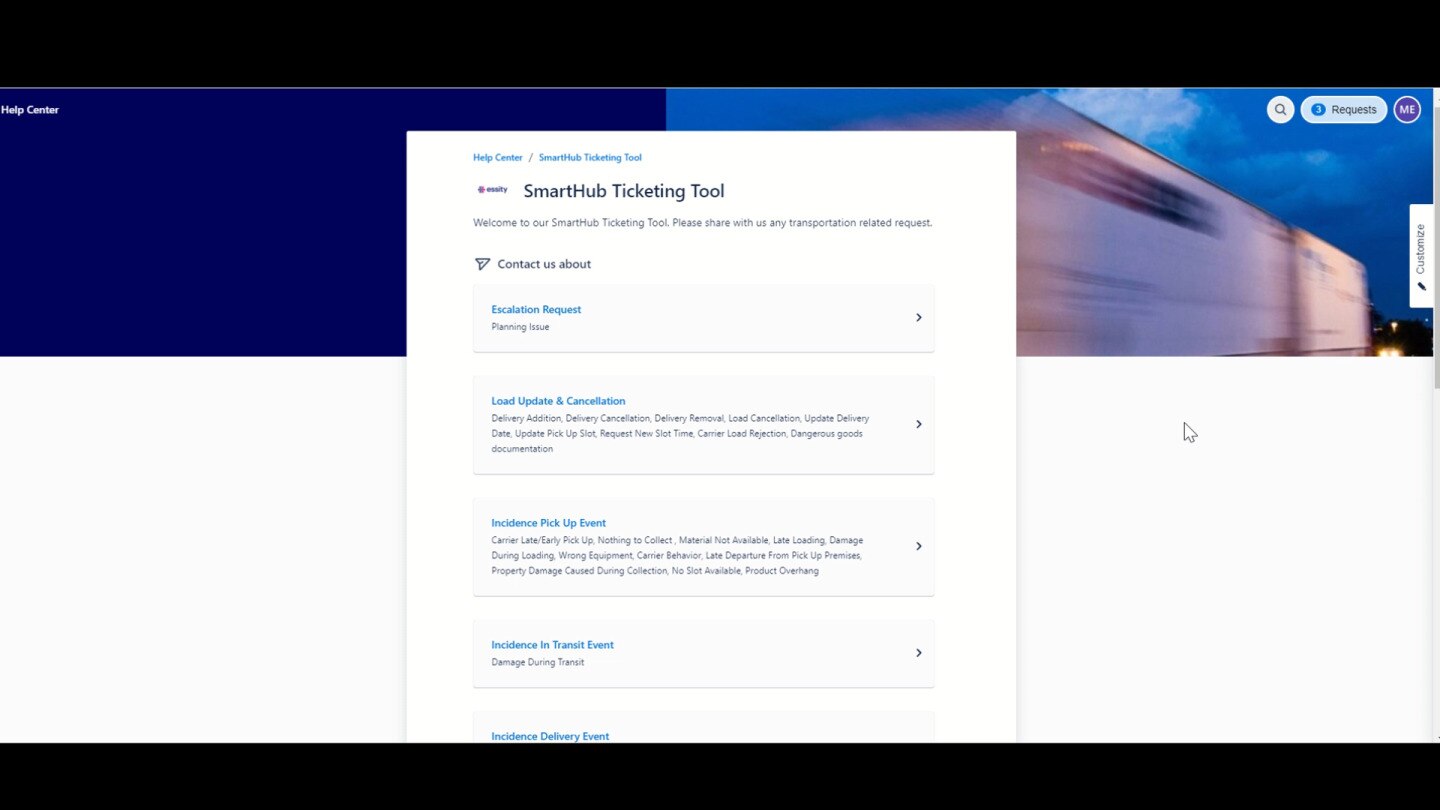Open the ME profile avatar
Viewport: 1440px width, 810px height.
[1407, 109]
